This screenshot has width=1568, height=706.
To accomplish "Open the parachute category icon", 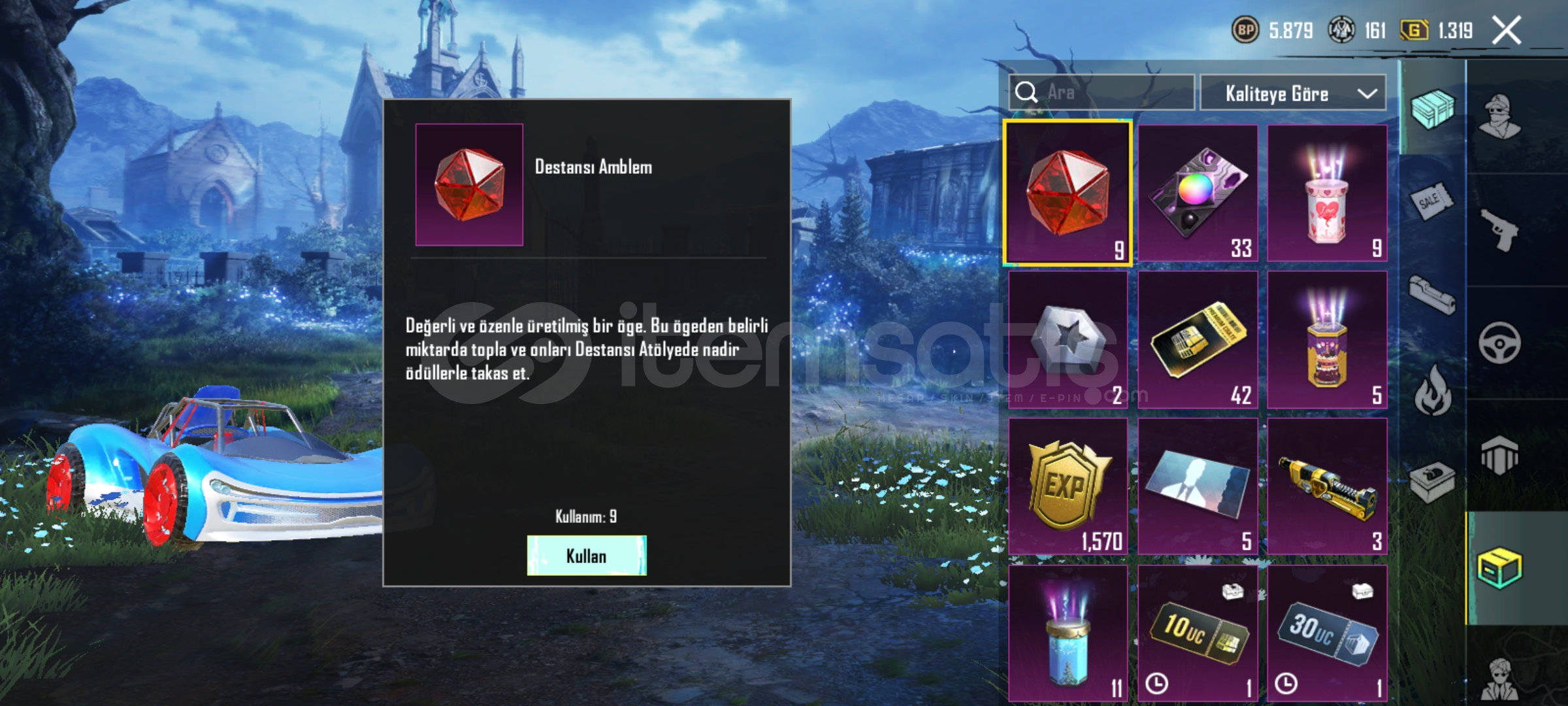I will click(1499, 455).
